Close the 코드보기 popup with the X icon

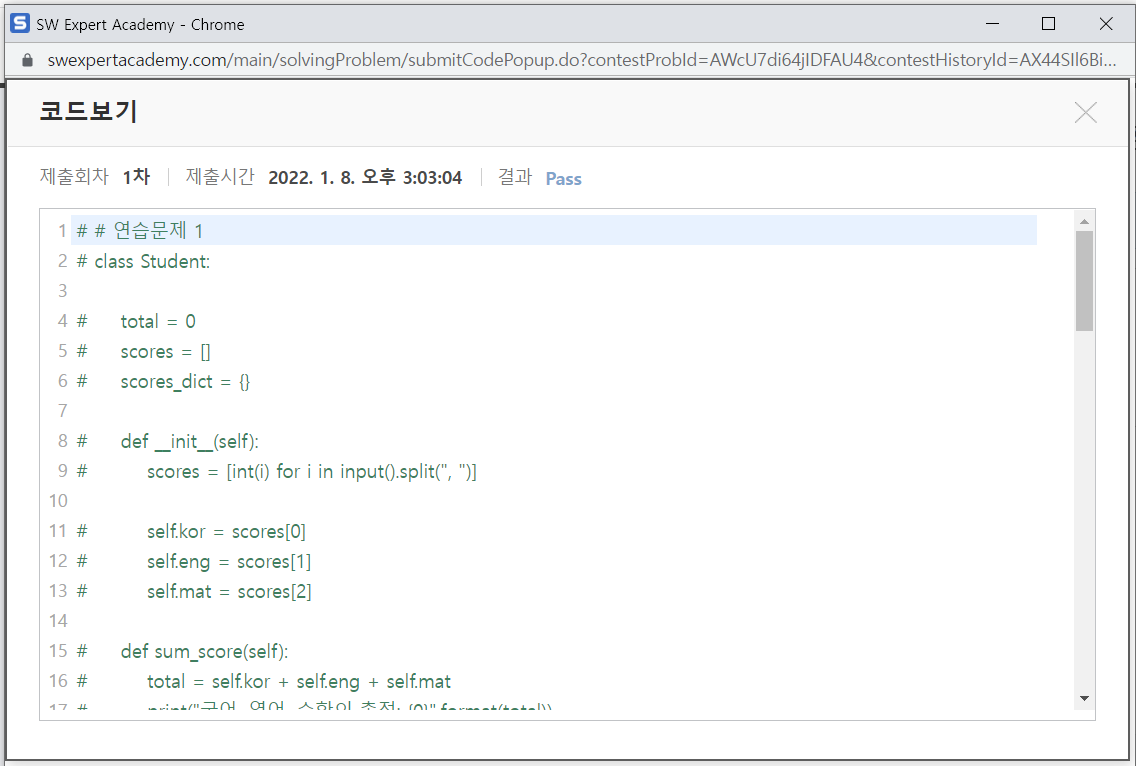[1085, 112]
